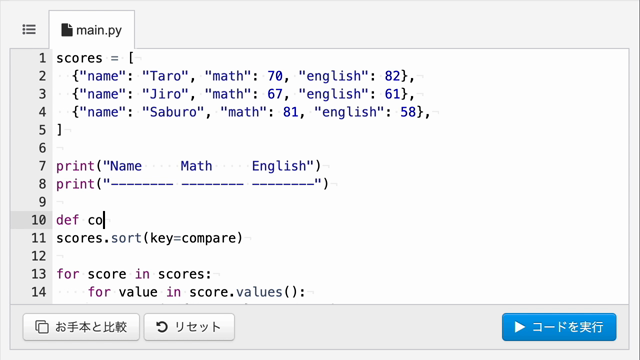The image size is (640, 360).
Task: Click the リセット reset button
Action: pyautogui.click(x=189, y=327)
